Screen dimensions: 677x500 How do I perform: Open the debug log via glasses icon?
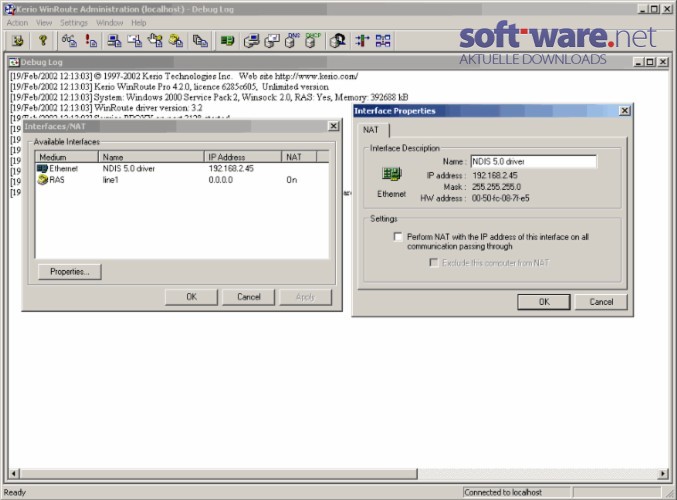[69, 41]
